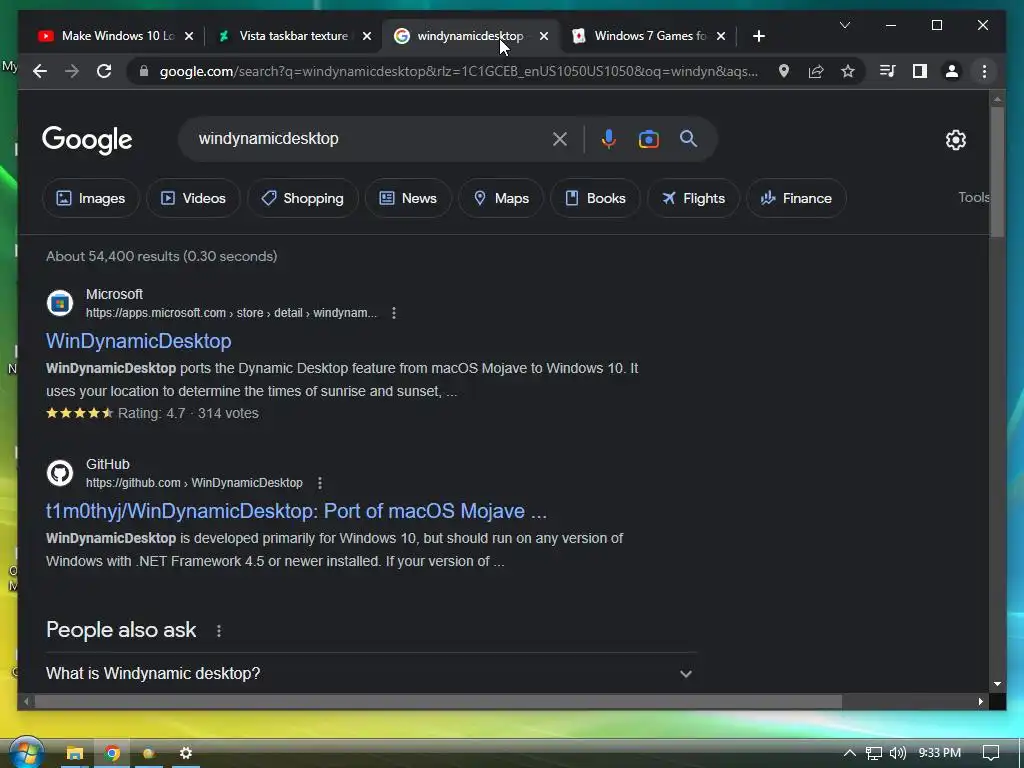Click the clock showing 9:33 PM
Screen dimensions: 1024x768
[939, 753]
